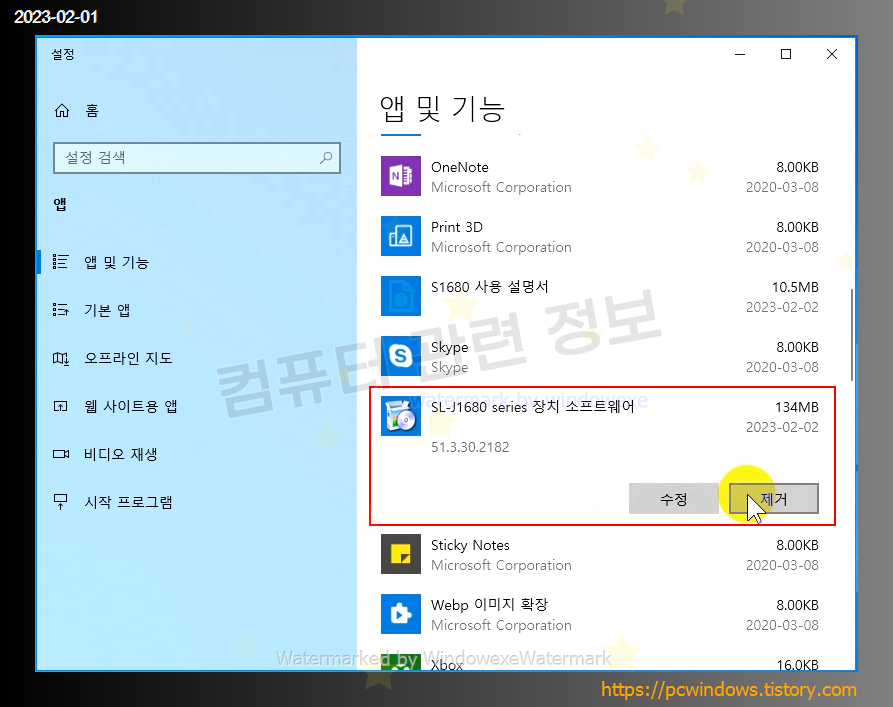Click the 10.5MB size value
The image size is (893, 707).
pos(795,287)
